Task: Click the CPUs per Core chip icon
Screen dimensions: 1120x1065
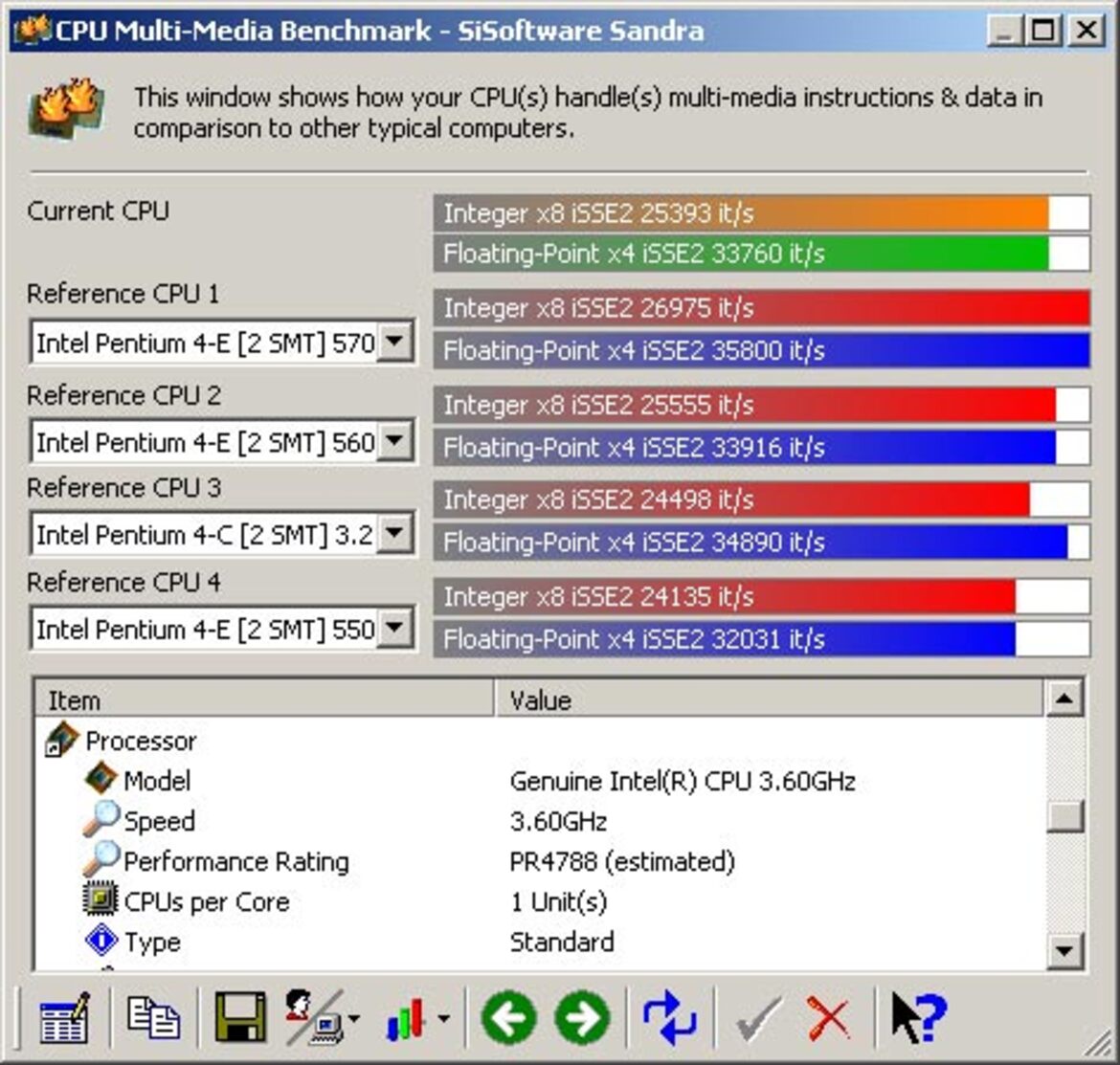Action: tap(101, 899)
